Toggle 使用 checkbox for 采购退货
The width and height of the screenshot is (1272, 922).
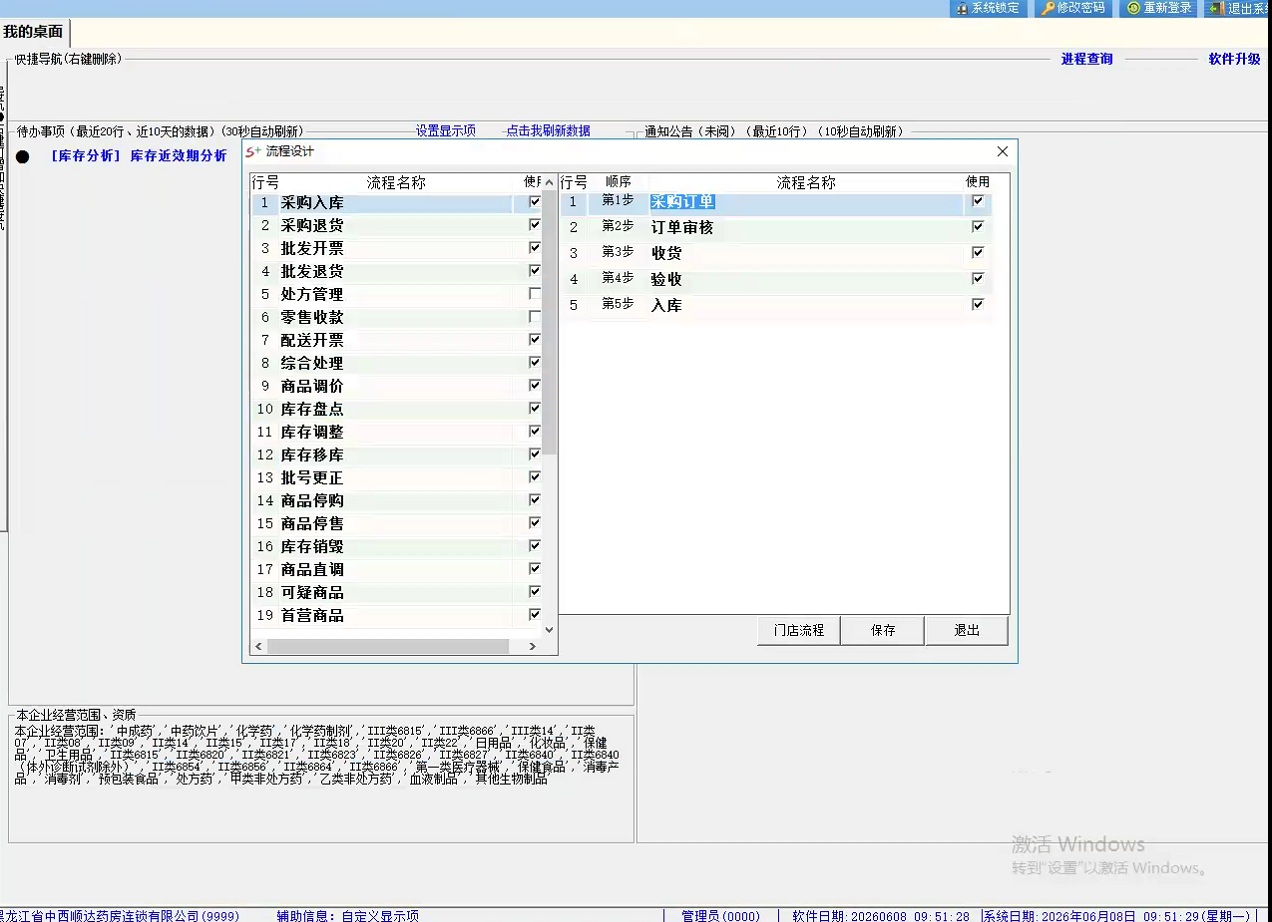click(535, 225)
